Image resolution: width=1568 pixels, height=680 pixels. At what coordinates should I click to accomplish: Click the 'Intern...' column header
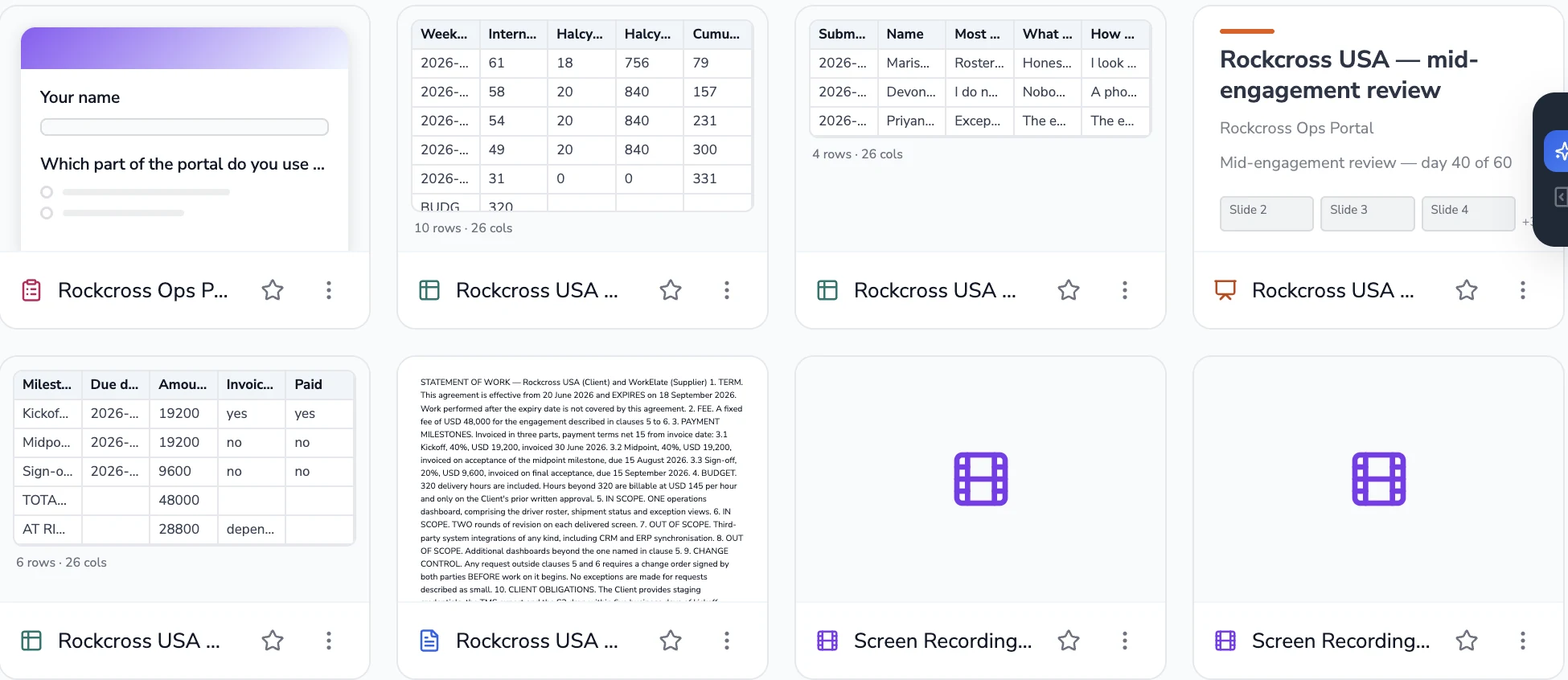513,34
